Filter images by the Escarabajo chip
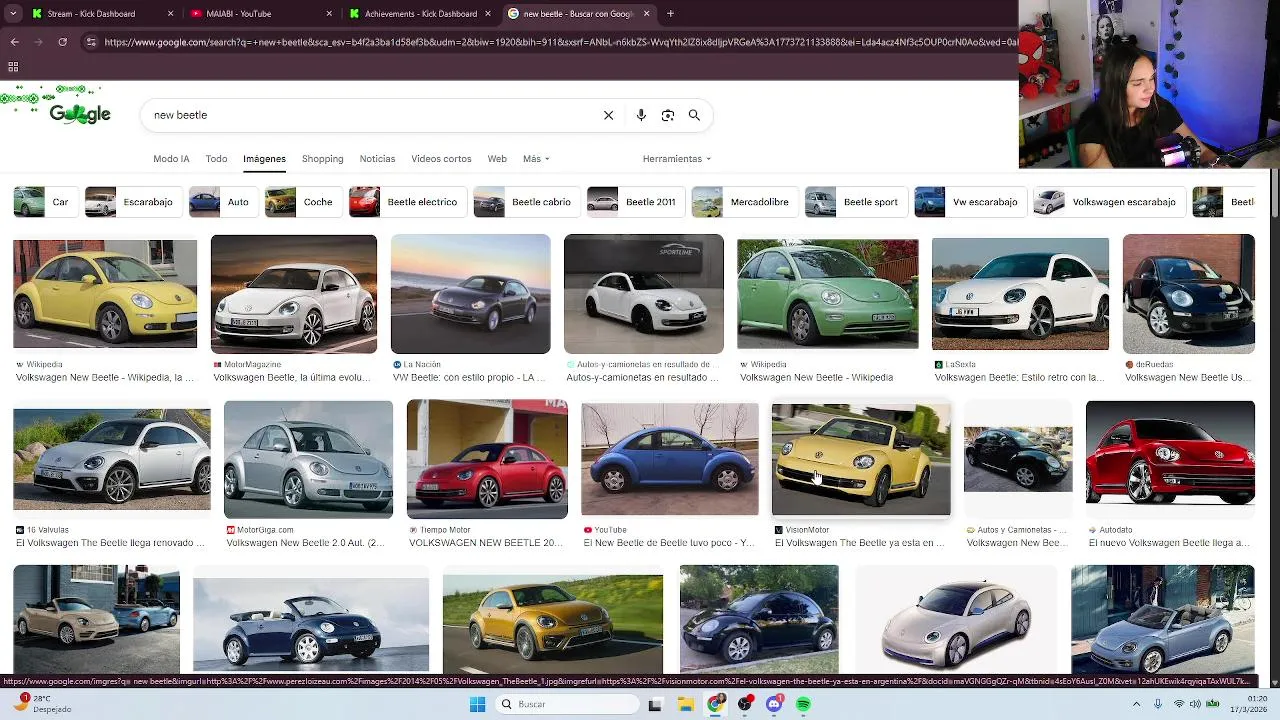This screenshot has height=720, width=1280. click(x=132, y=202)
